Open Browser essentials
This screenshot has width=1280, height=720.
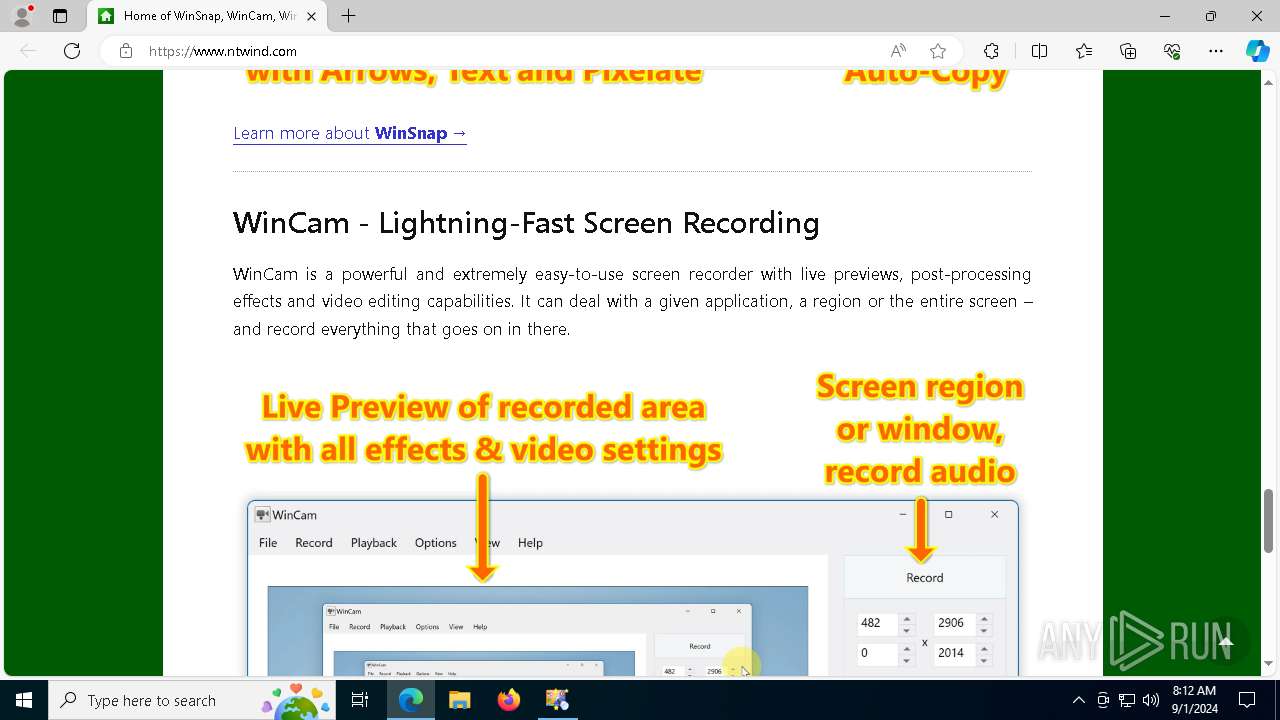click(x=1172, y=51)
